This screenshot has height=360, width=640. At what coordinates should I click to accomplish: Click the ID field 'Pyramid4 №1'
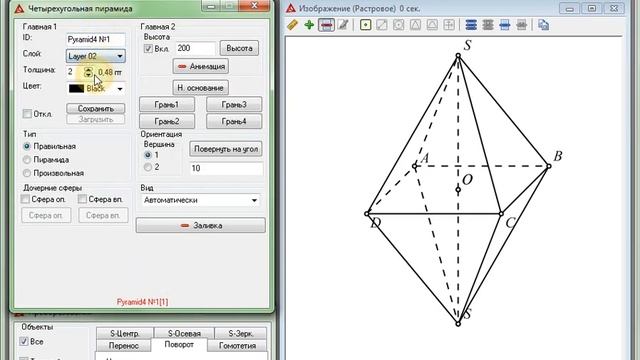click(96, 40)
